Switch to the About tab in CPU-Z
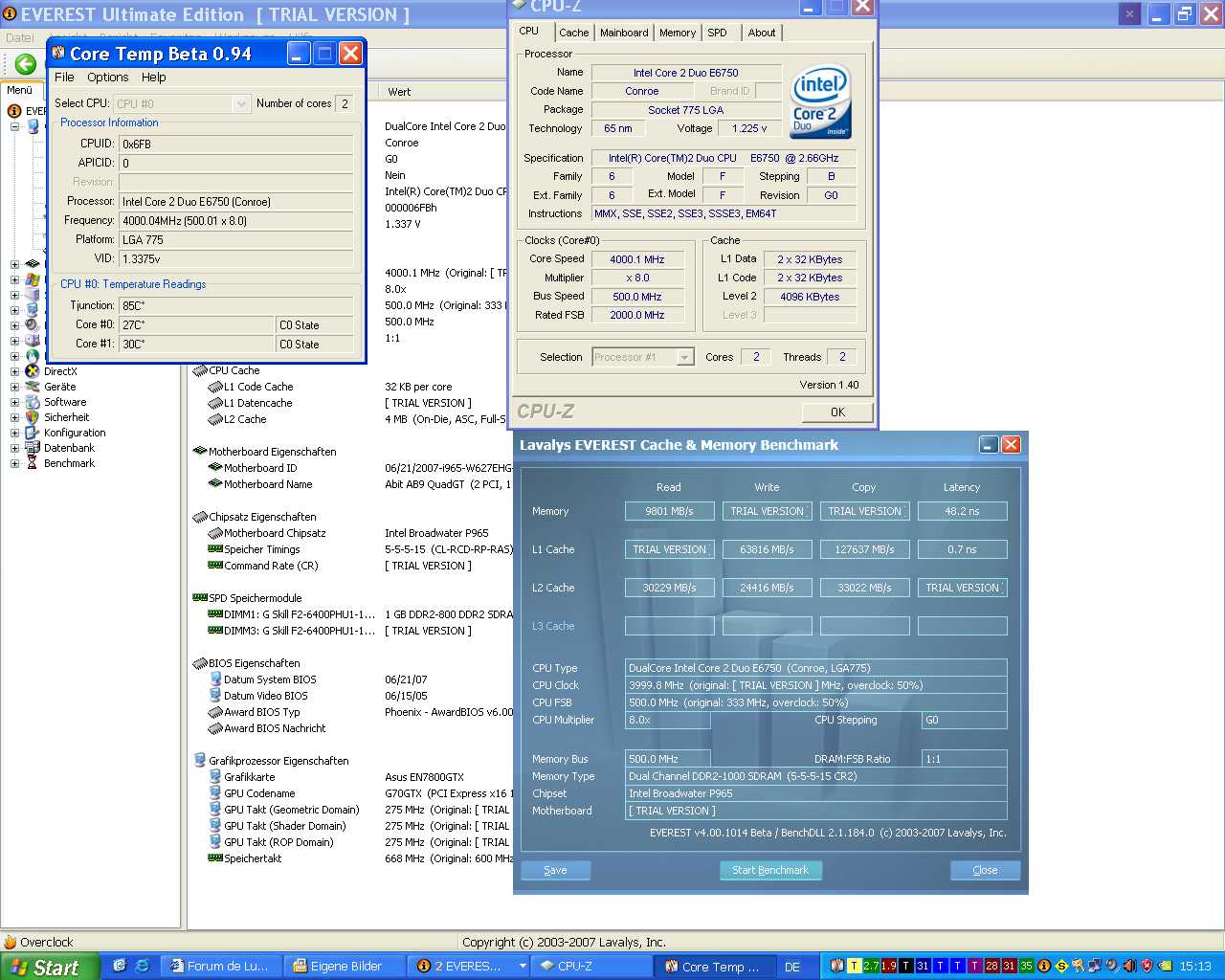This screenshot has height=980, width=1225. pos(762,33)
